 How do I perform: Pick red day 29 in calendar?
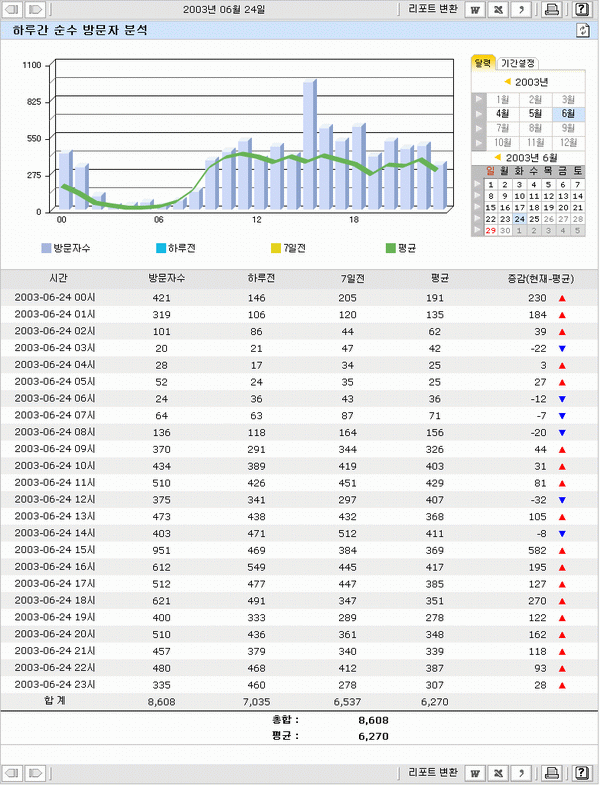490,230
